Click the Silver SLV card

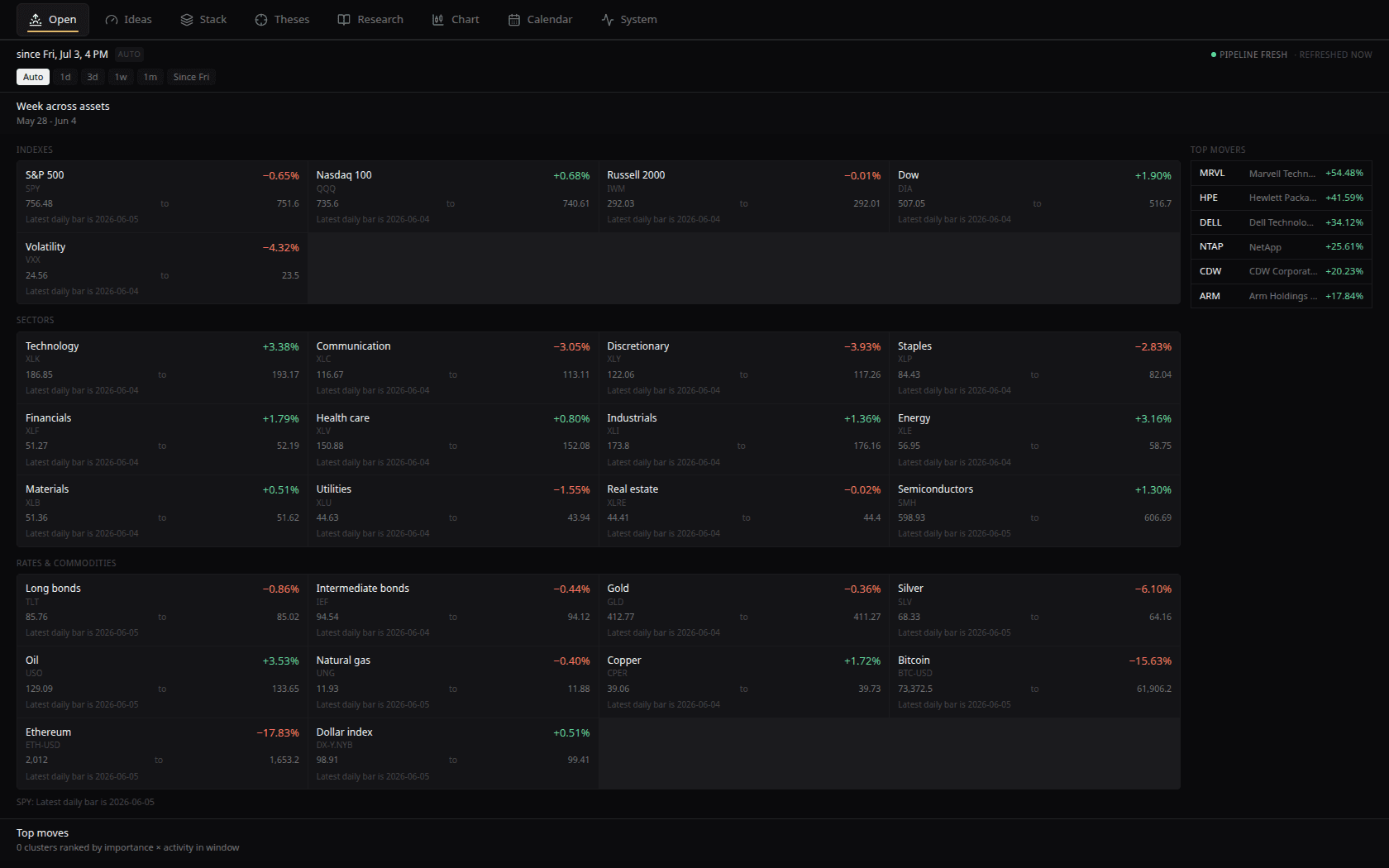click(1034, 610)
